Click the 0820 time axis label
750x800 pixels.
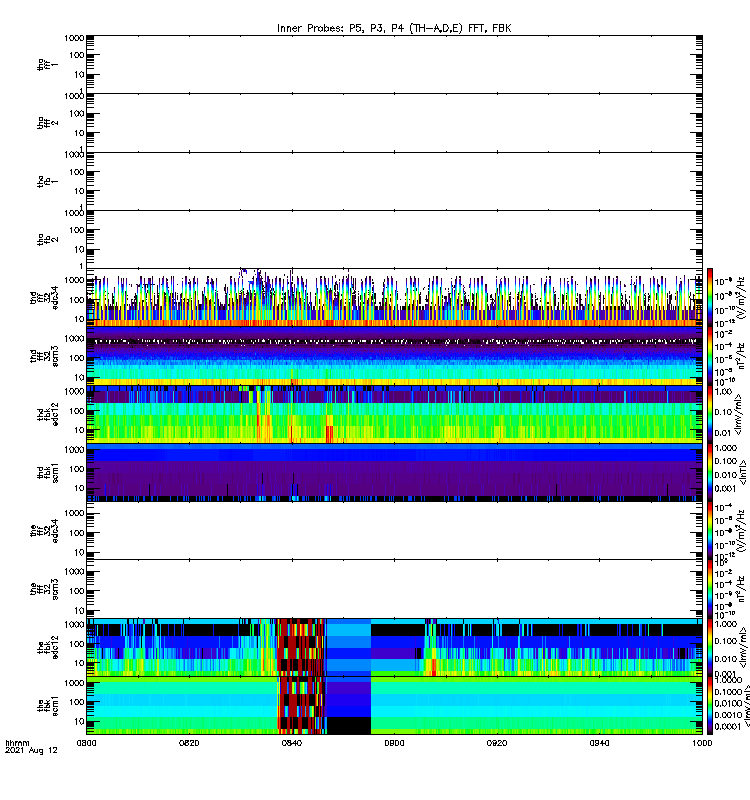point(189,743)
